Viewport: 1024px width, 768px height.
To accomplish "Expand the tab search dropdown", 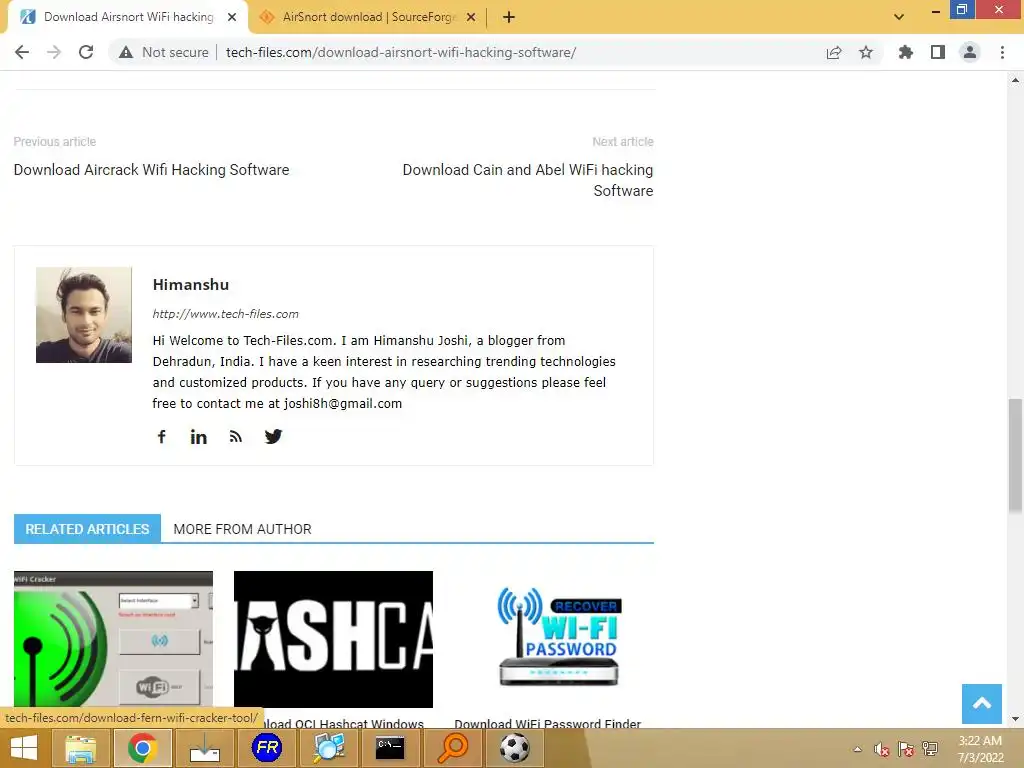I will [x=899, y=17].
